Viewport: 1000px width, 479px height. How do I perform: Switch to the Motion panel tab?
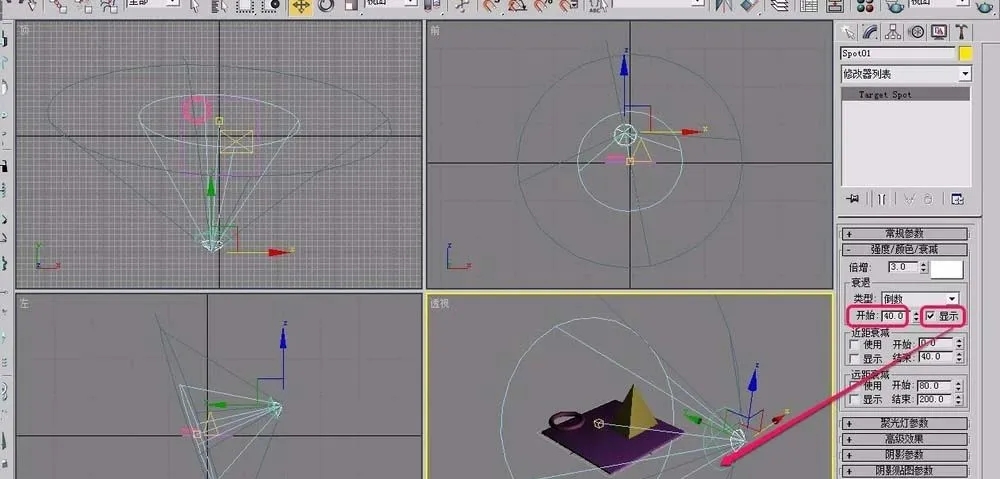point(916,32)
